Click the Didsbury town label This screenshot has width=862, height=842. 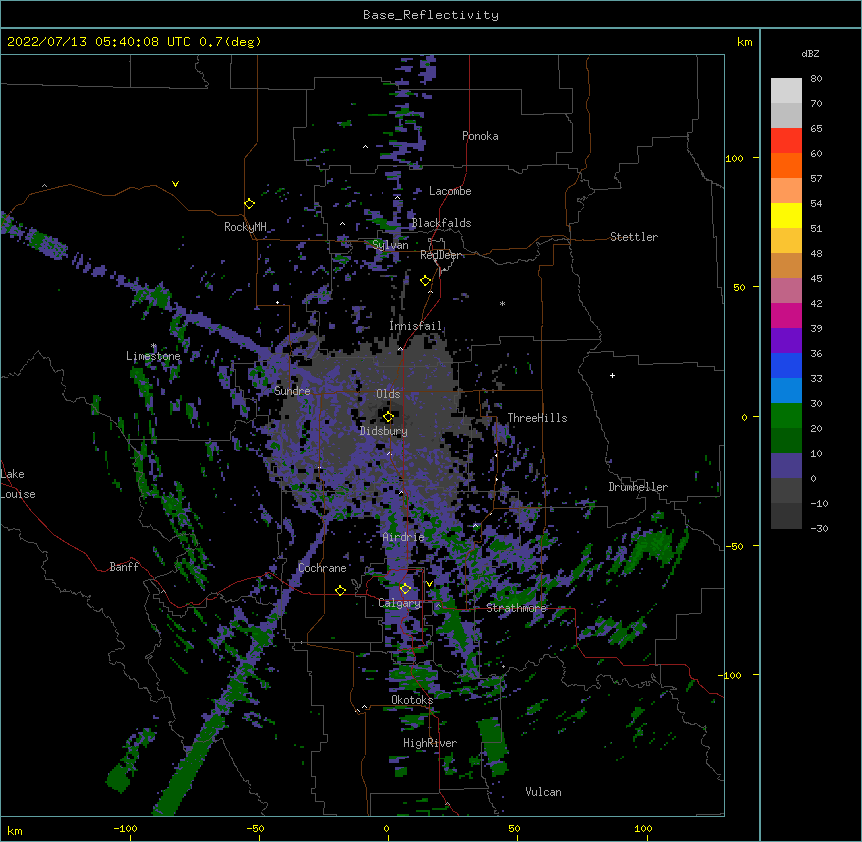pyautogui.click(x=384, y=431)
